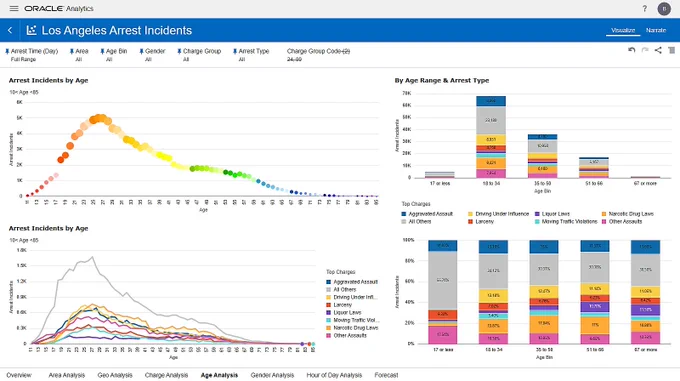Viewport: 680px width, 381px height.
Task: Switch to Narrate mode
Action: [656, 30]
